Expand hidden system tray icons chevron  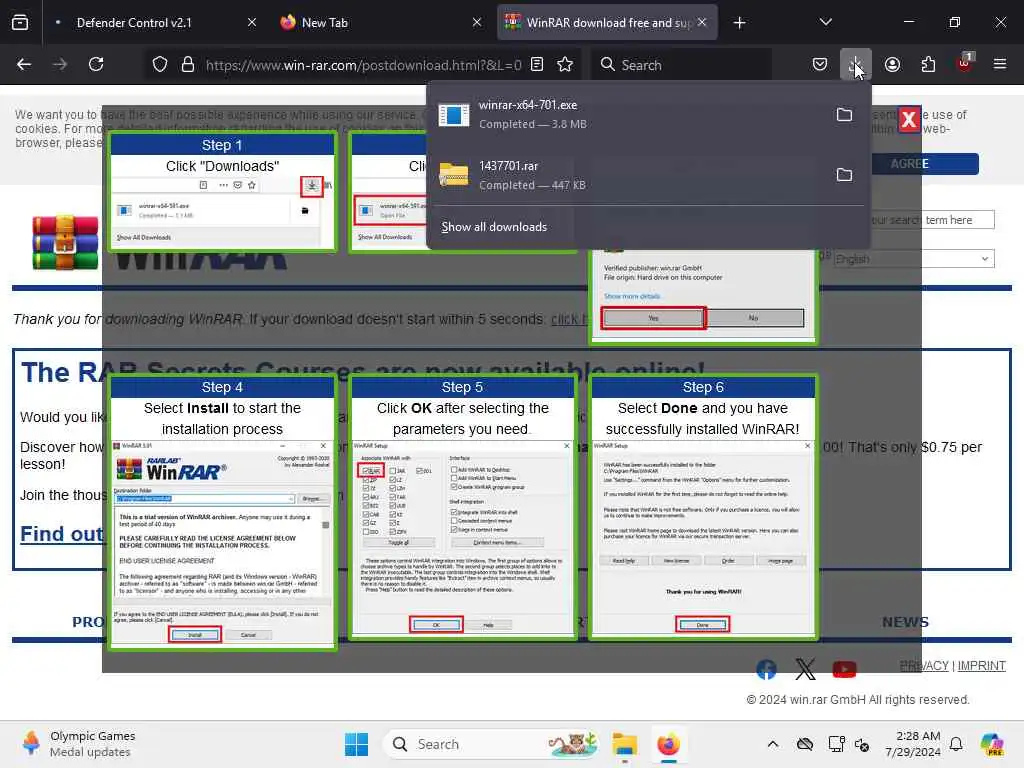click(773, 744)
